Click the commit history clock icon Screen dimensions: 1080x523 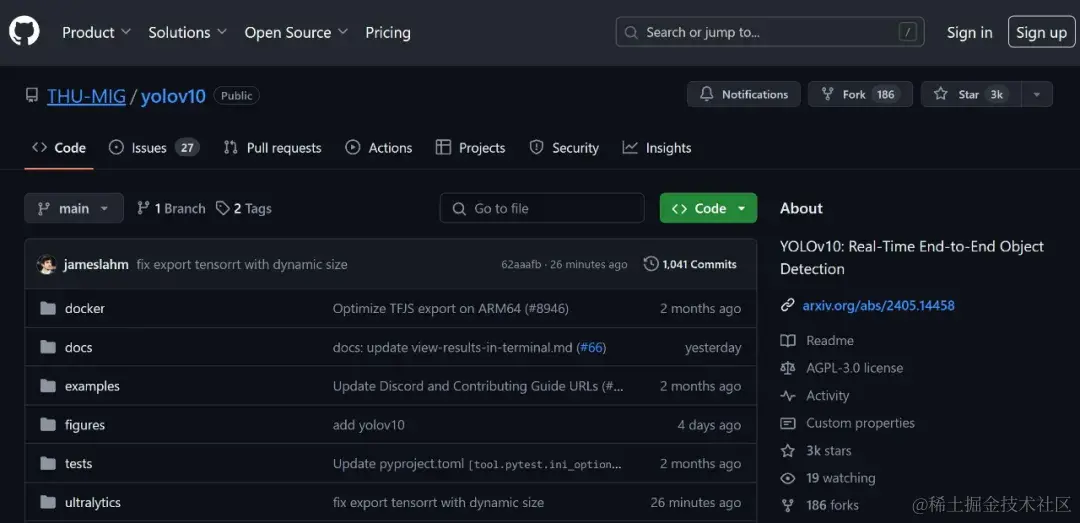[x=651, y=264]
